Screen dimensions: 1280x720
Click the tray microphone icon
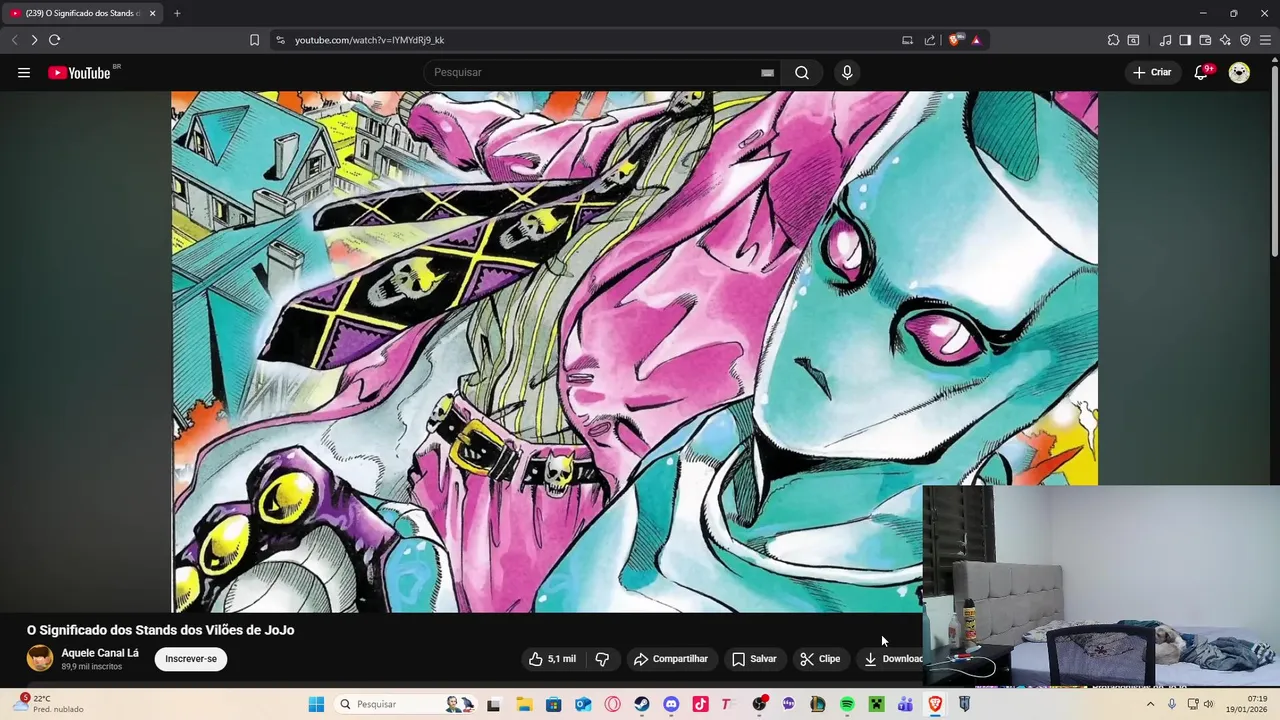coord(1172,704)
